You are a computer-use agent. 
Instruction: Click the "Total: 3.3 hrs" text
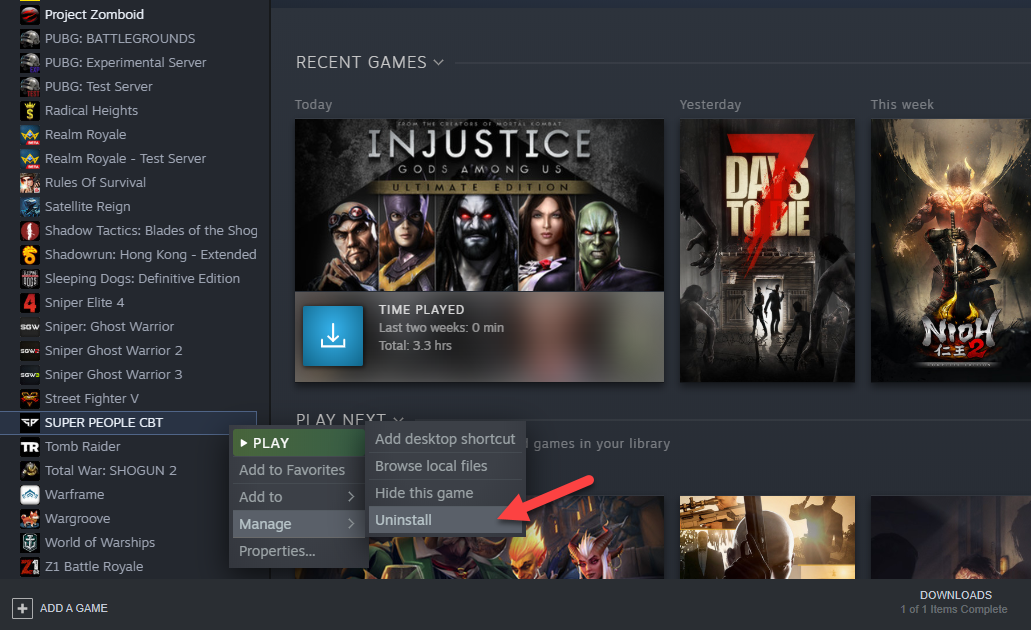coord(415,346)
